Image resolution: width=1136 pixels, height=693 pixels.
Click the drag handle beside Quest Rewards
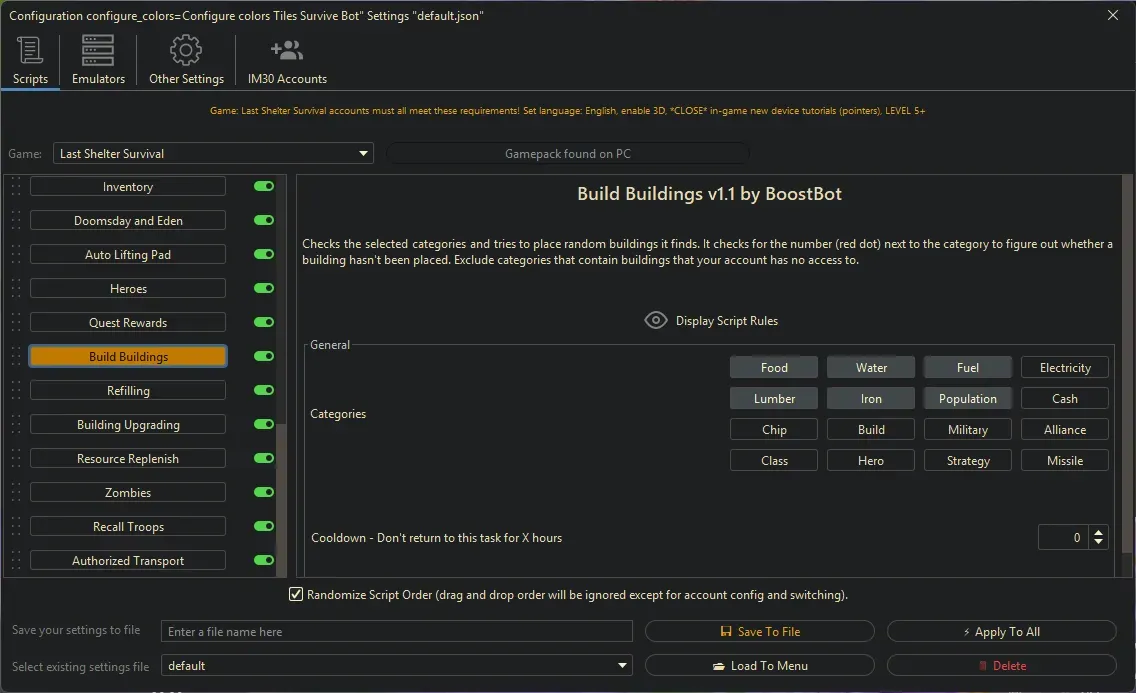[16, 323]
